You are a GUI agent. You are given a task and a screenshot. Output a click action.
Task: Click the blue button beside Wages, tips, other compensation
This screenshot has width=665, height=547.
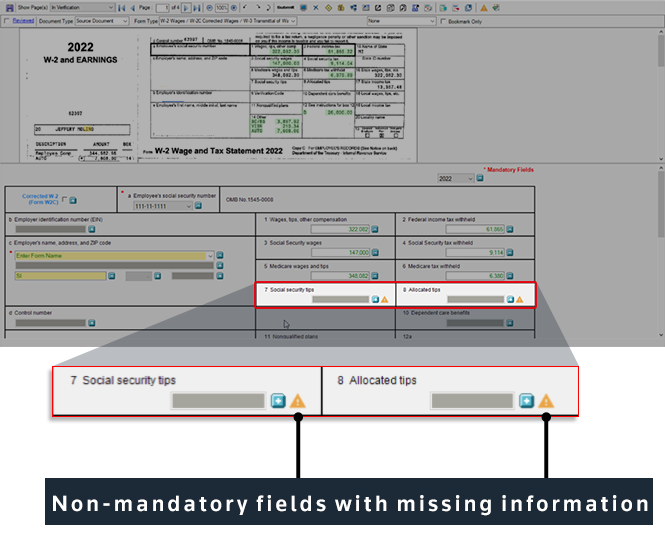point(375,229)
